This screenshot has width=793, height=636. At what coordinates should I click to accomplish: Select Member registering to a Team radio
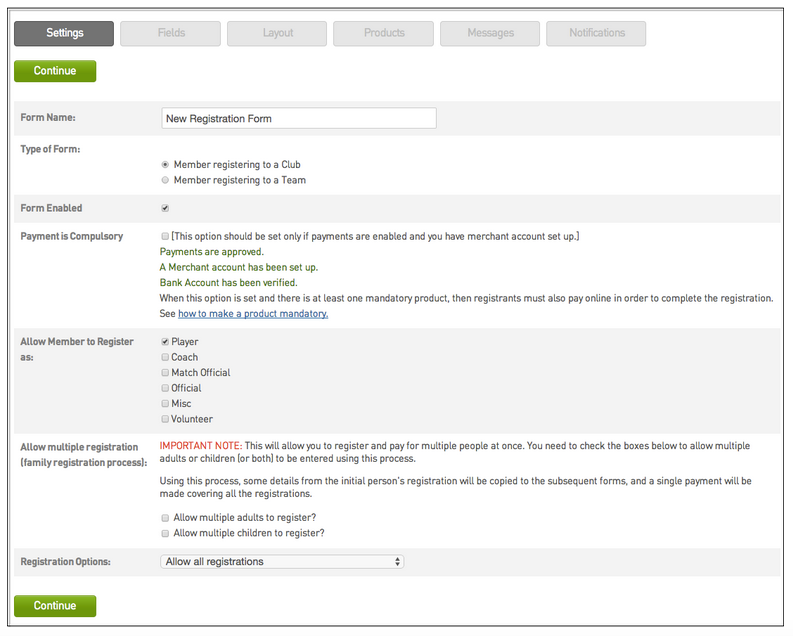(165, 180)
